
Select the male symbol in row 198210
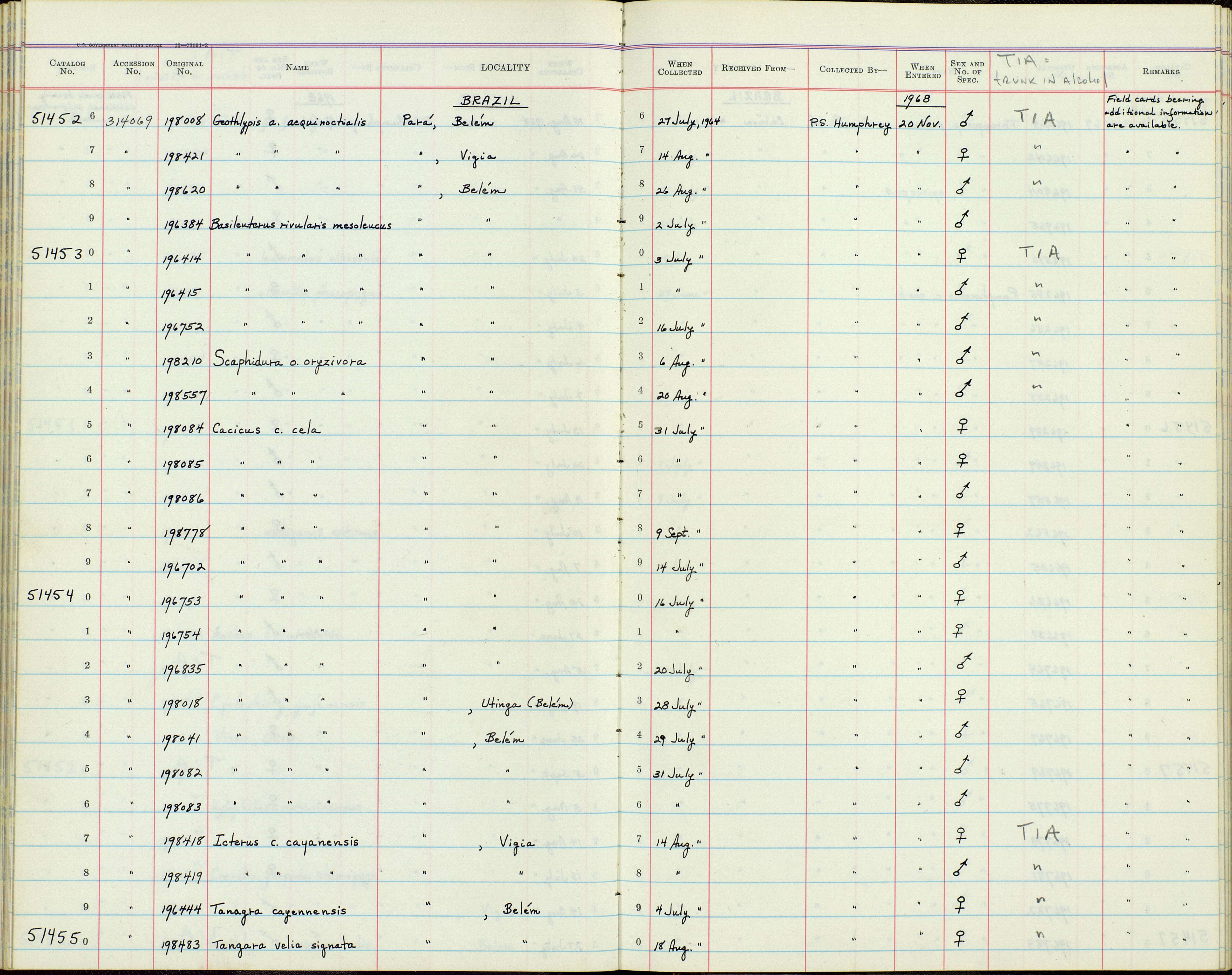click(x=963, y=356)
